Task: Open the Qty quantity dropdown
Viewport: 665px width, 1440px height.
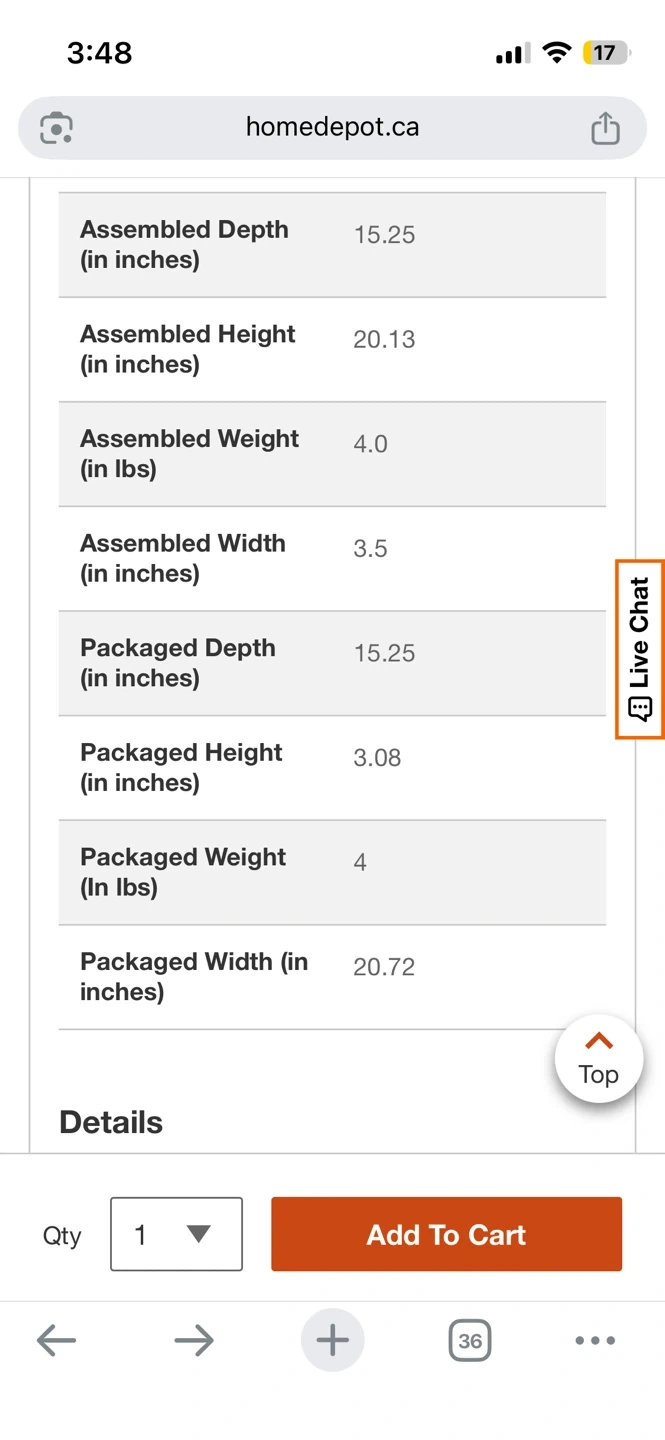Action: (176, 1234)
